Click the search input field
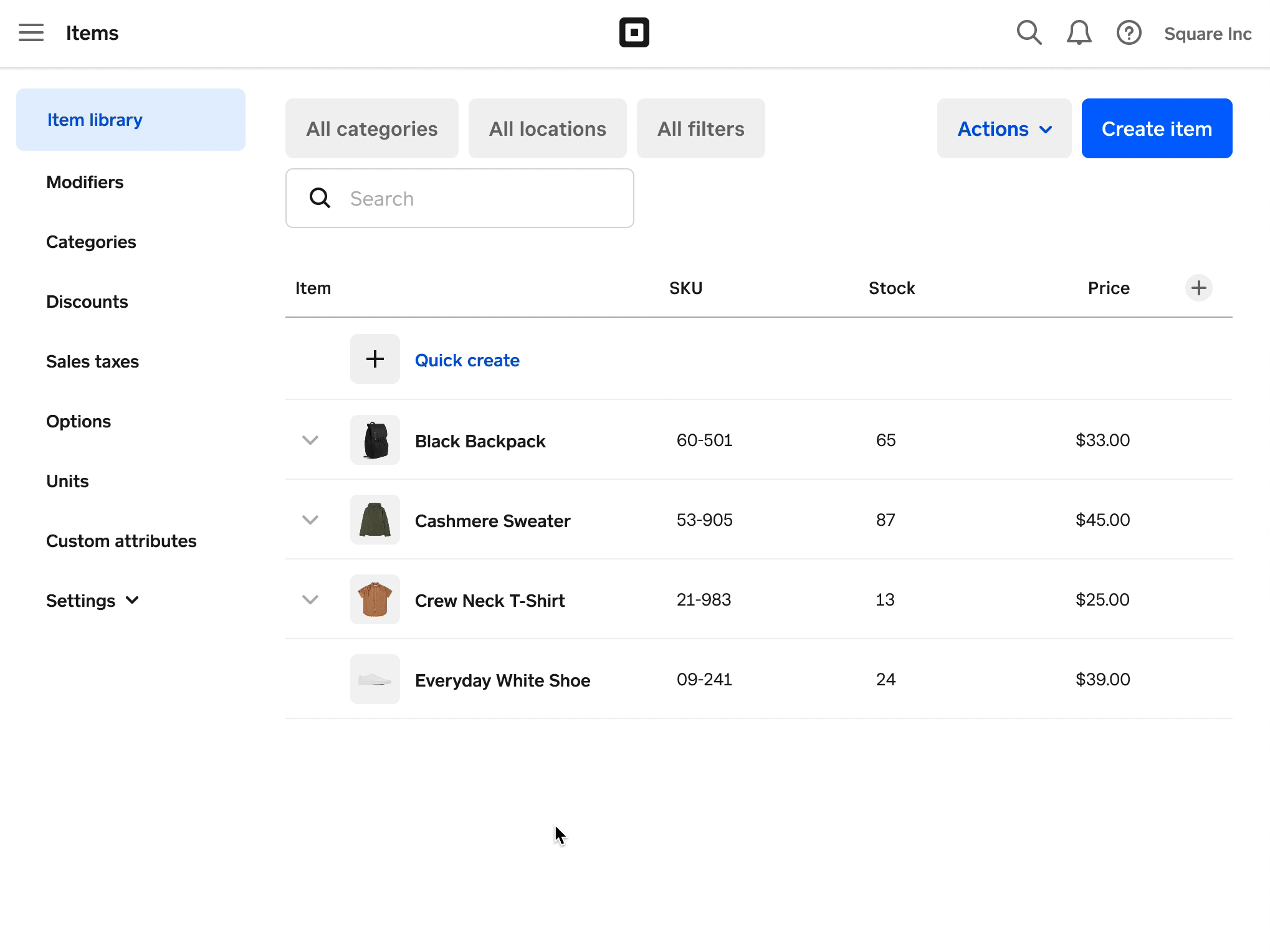This screenshot has height=952, width=1270. click(460, 198)
